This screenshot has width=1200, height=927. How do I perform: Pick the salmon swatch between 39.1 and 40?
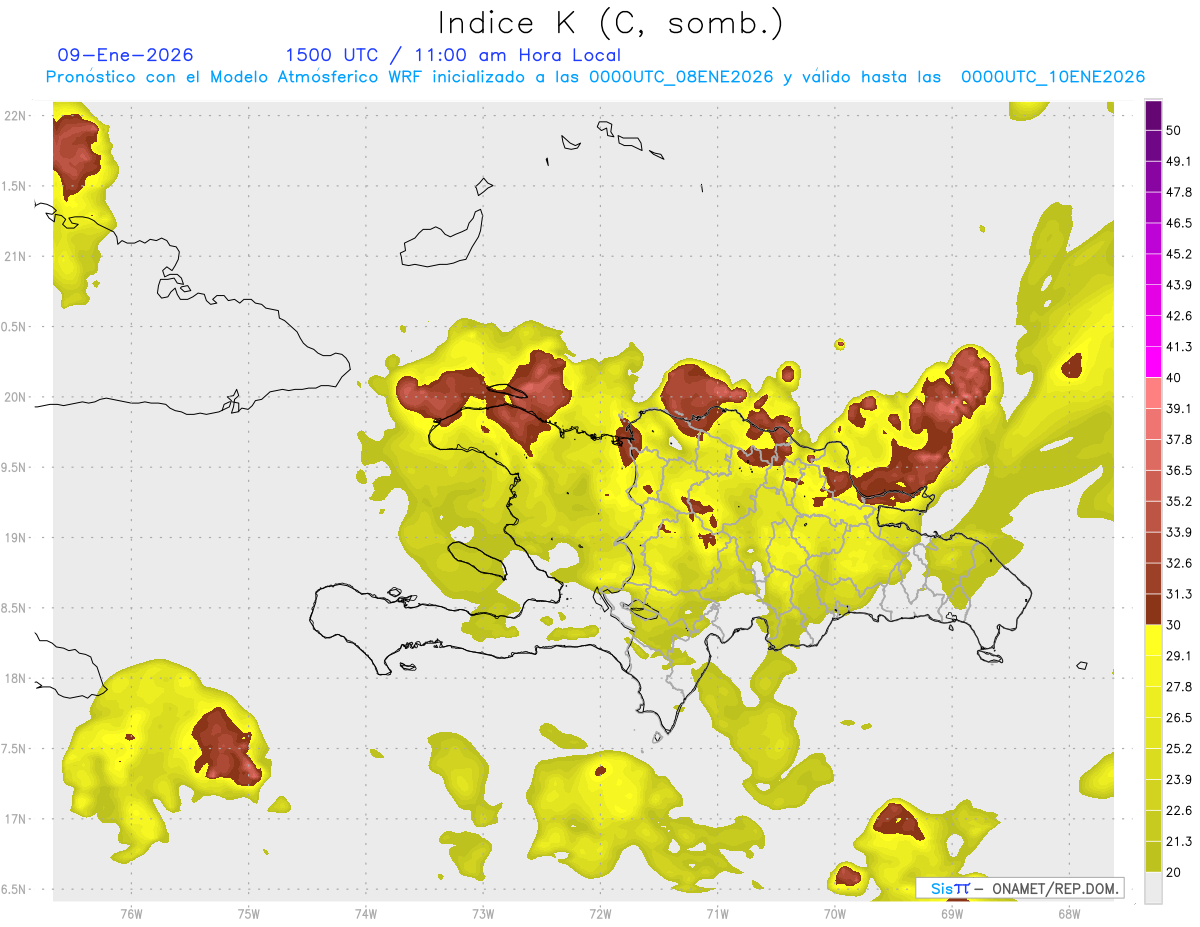(1153, 393)
